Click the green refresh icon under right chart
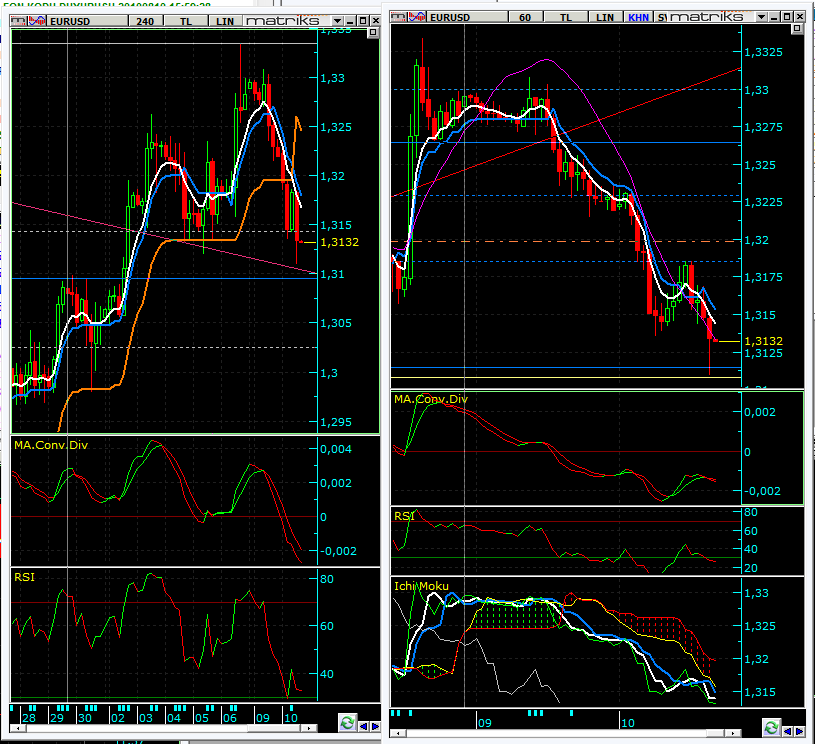The image size is (815, 744). pos(770,727)
